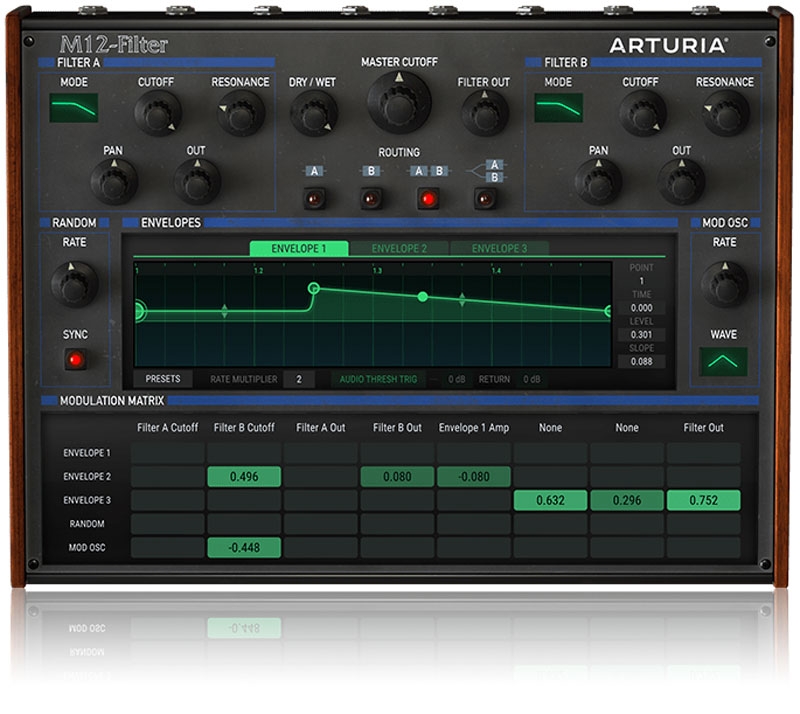Enable routing B only button
This screenshot has width=800, height=714.
[371, 199]
